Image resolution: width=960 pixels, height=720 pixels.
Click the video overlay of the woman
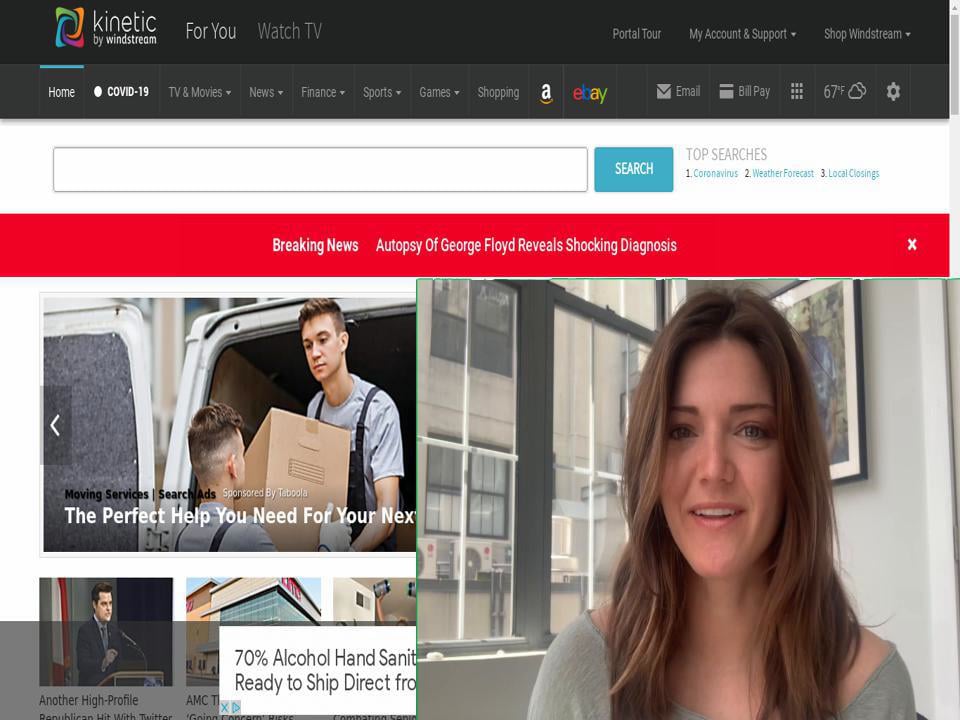(688, 500)
